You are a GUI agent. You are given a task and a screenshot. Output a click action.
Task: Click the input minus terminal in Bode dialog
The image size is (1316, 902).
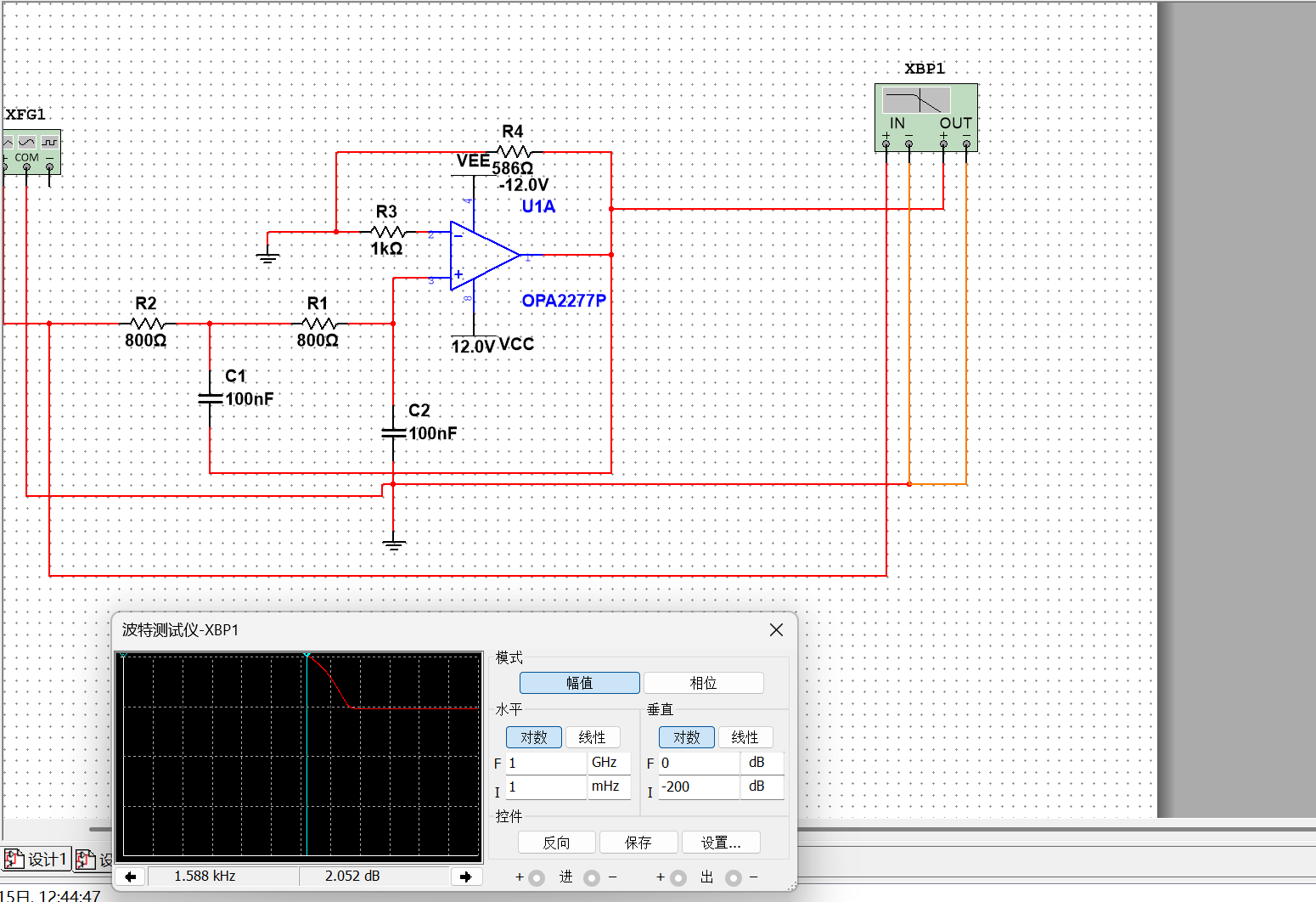pyautogui.click(x=592, y=878)
